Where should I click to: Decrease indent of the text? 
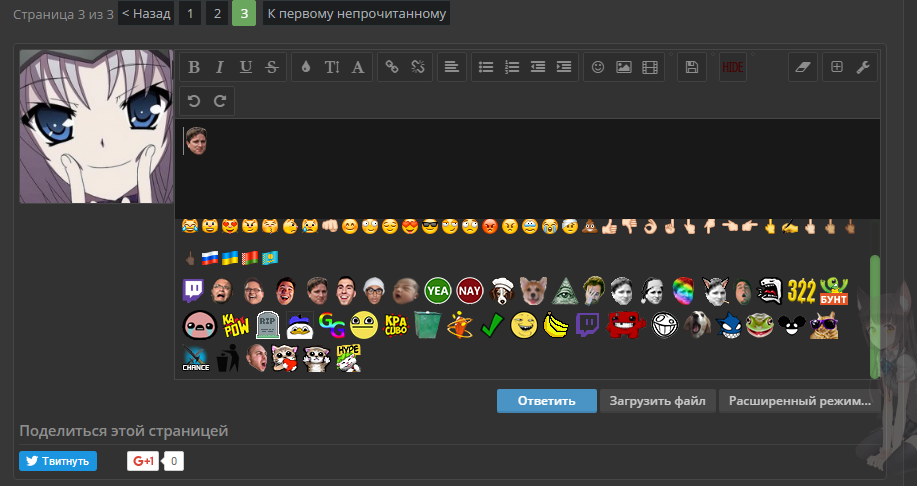(x=537, y=67)
